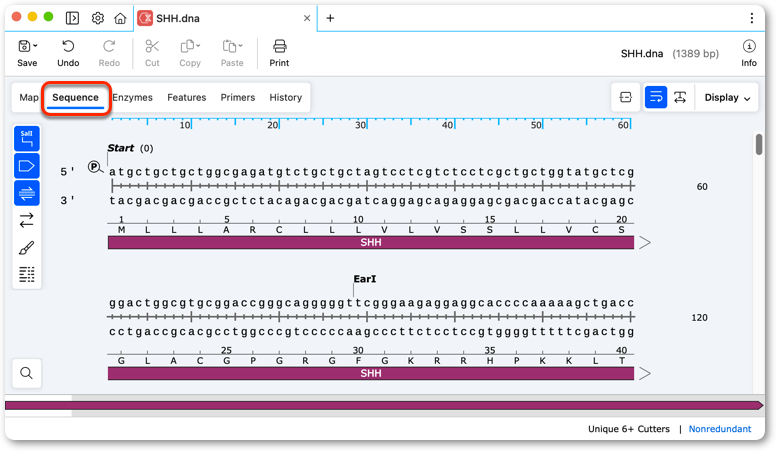The height and width of the screenshot is (451, 776).
Task: Click the Redo button
Action: tap(109, 53)
